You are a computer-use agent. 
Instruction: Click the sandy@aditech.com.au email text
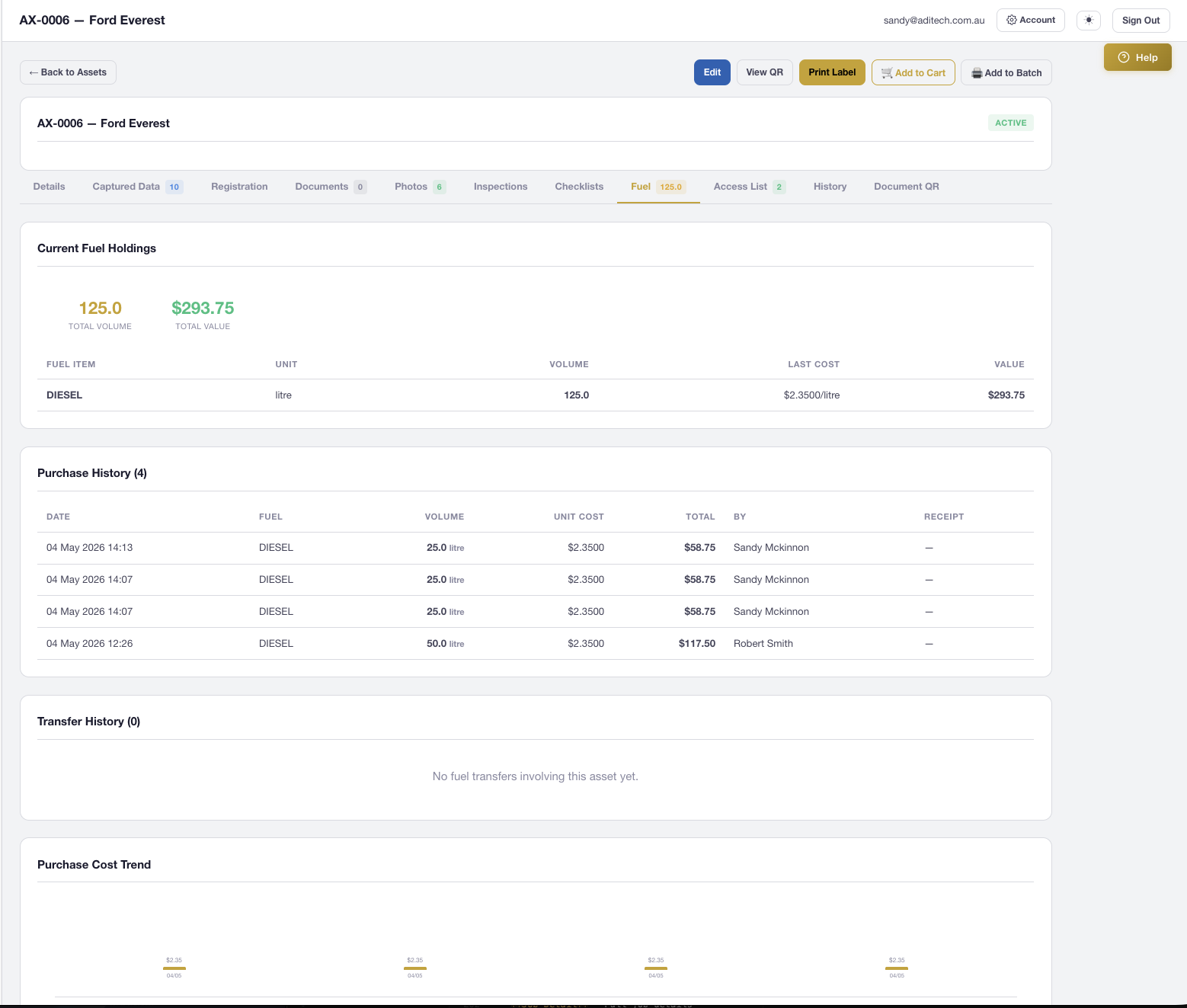(x=934, y=21)
